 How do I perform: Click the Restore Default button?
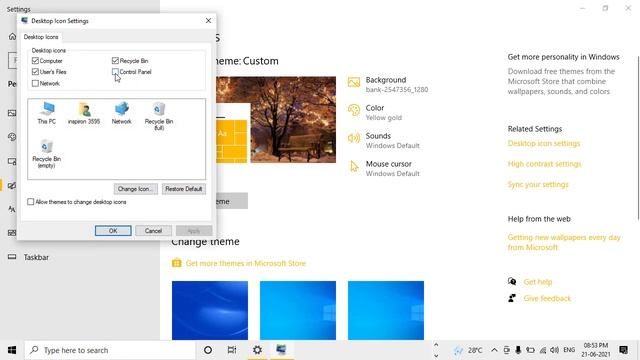pyautogui.click(x=184, y=189)
